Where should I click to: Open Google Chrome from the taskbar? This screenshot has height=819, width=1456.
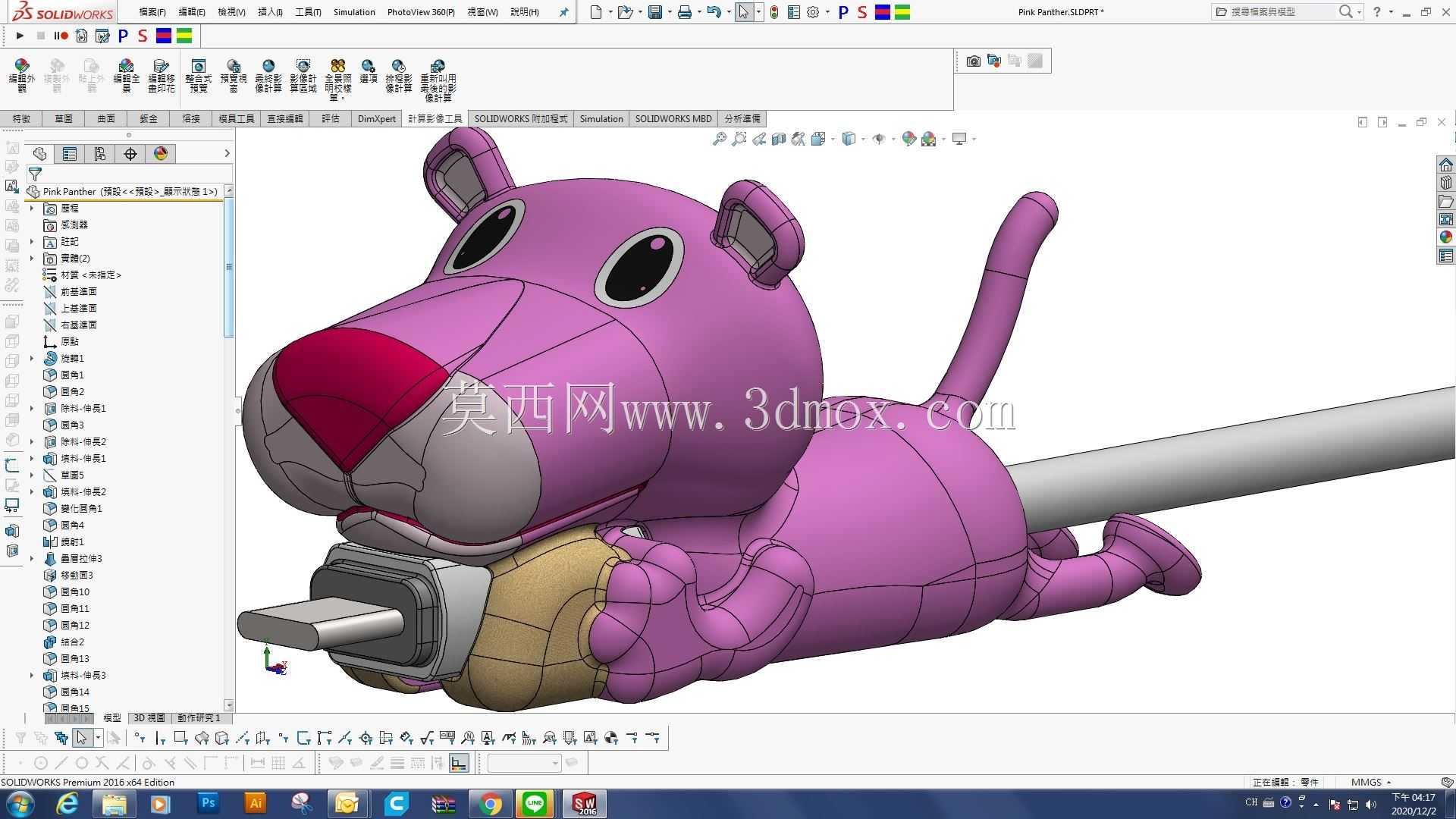(491, 803)
